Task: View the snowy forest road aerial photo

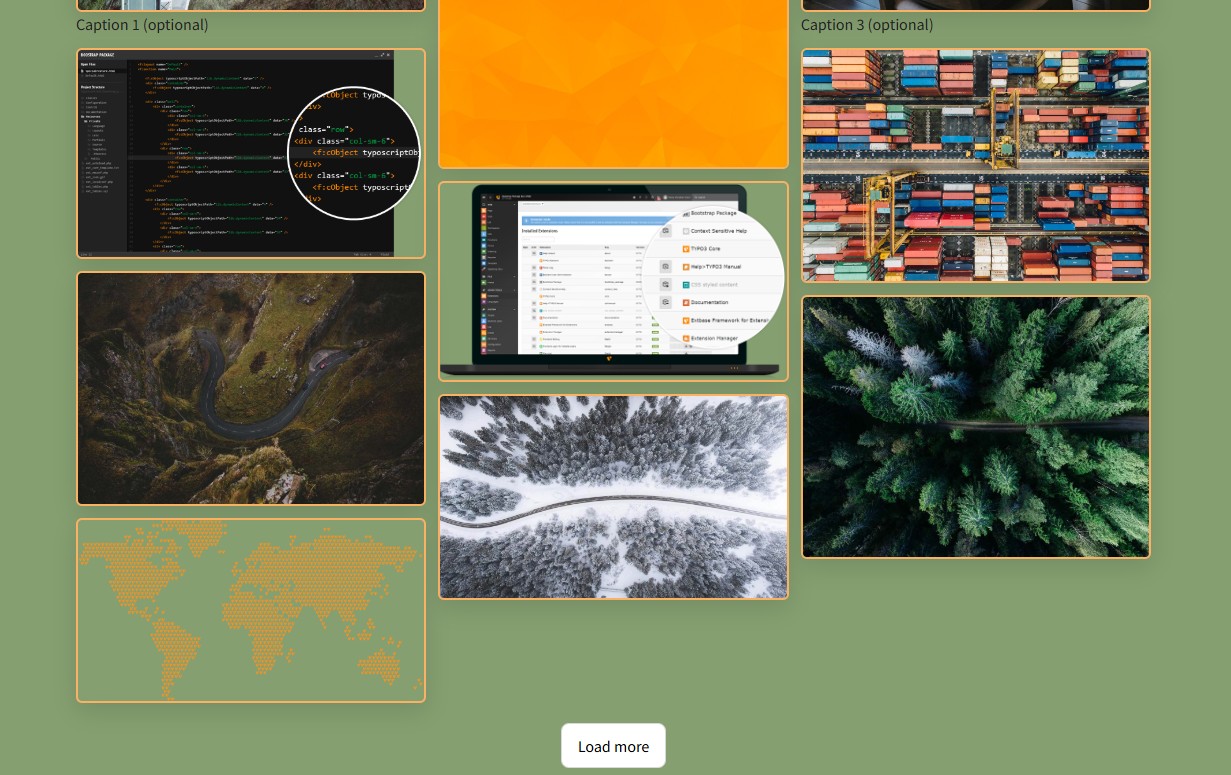Action: (x=613, y=497)
